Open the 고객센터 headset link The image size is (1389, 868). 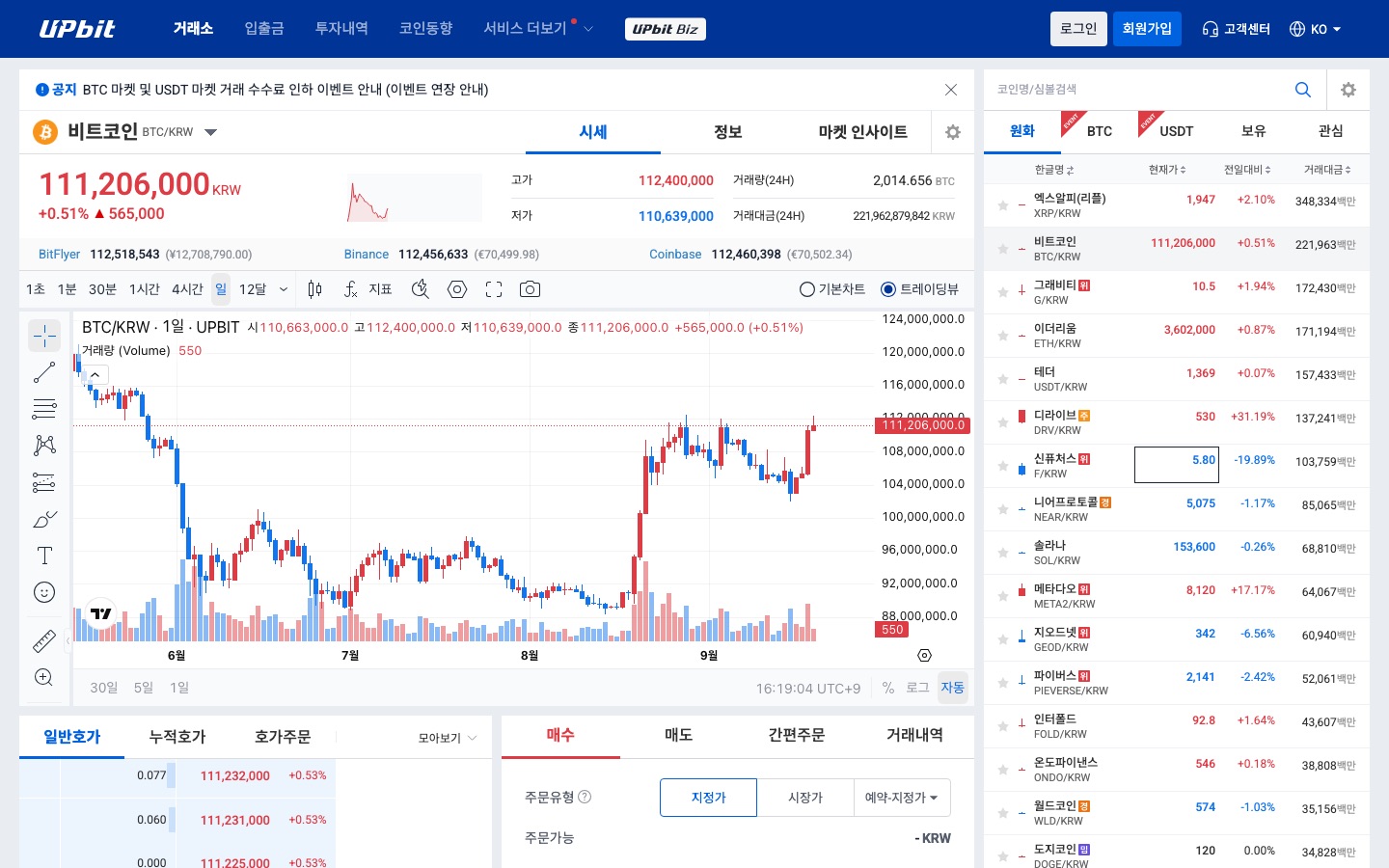pos(1236,29)
